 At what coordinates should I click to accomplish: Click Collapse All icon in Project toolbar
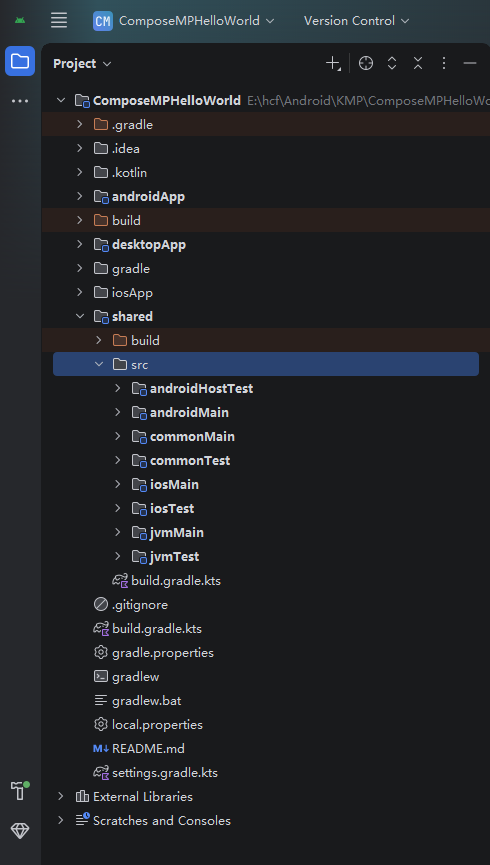click(x=418, y=63)
